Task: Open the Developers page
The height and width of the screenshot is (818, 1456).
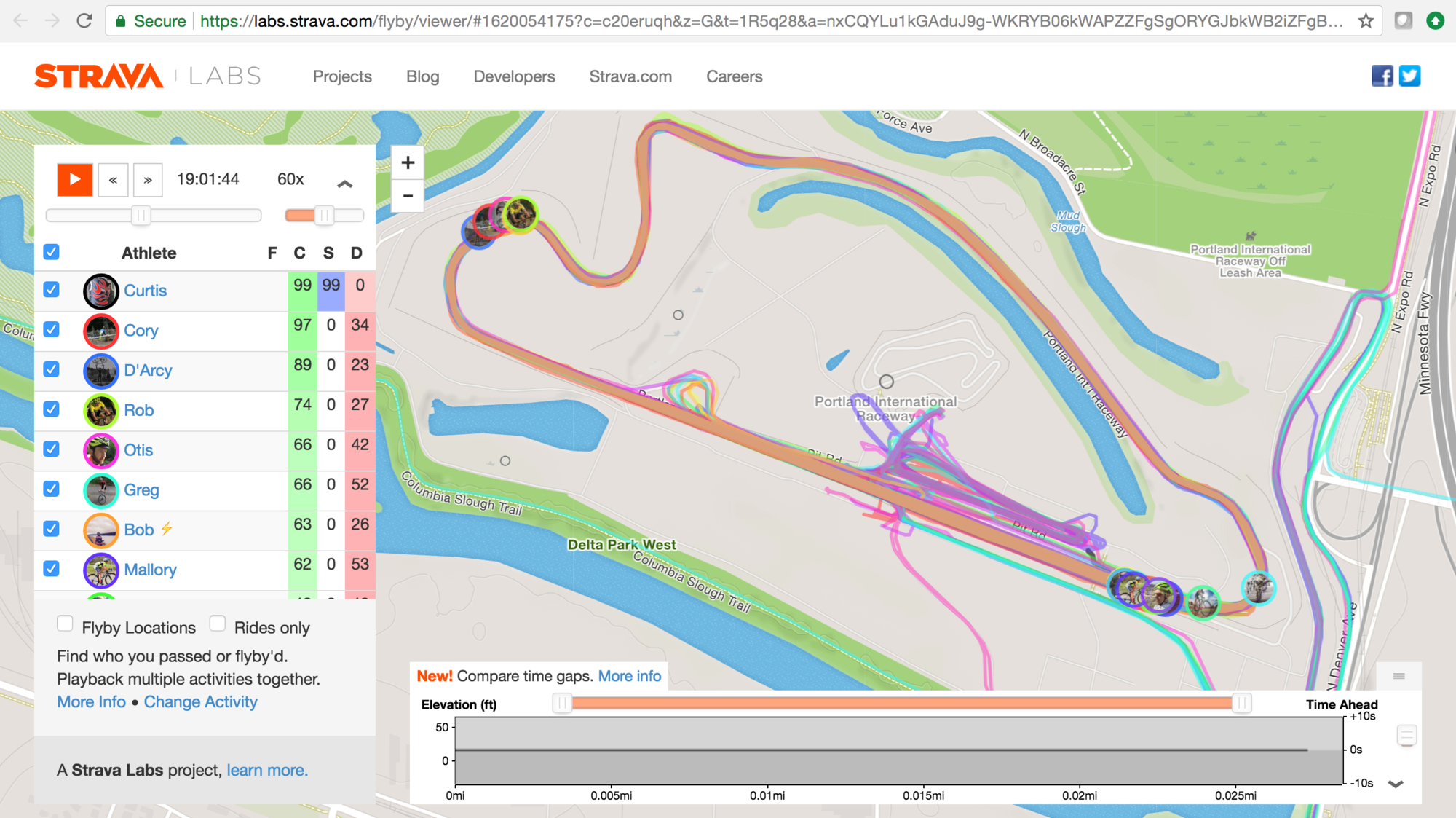Action: [x=514, y=76]
